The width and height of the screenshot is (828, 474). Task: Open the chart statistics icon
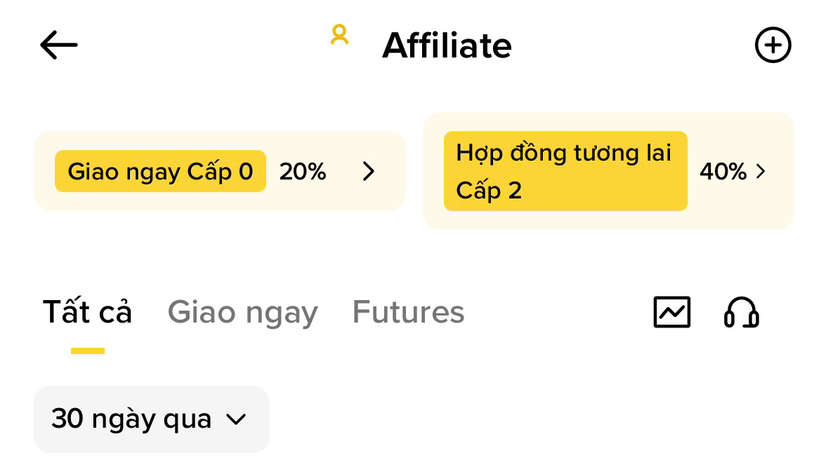[672, 313]
